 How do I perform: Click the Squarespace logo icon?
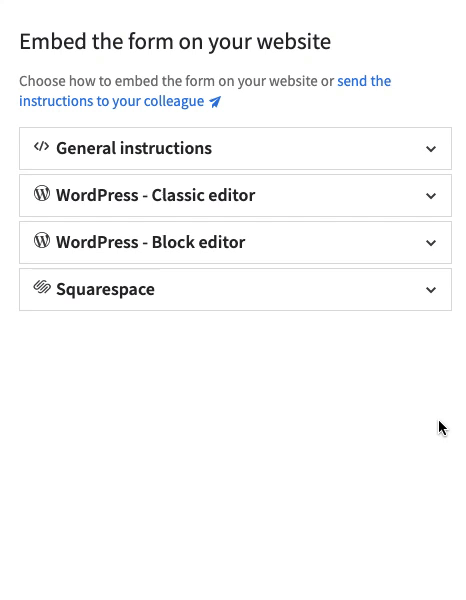click(42, 287)
